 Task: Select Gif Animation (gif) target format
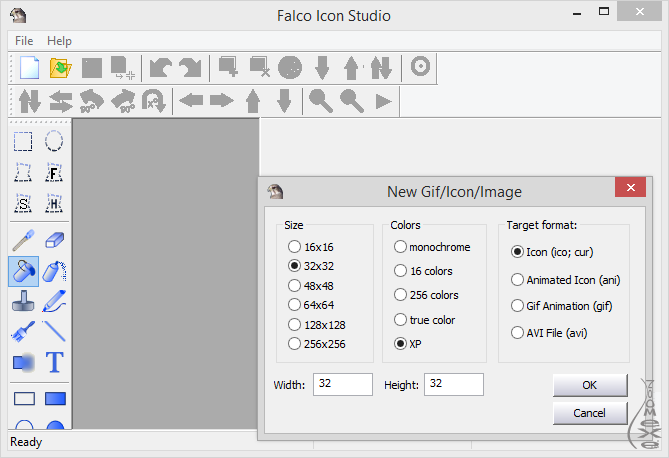click(x=518, y=306)
